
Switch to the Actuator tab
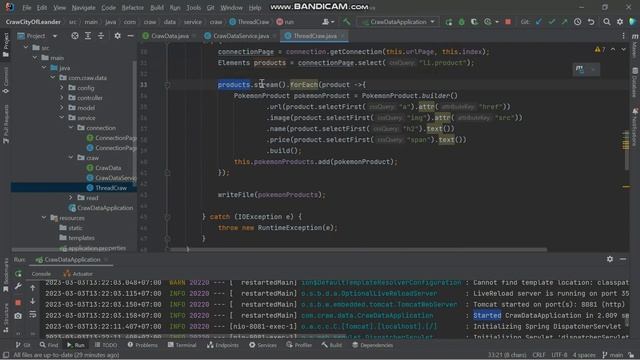(78, 274)
